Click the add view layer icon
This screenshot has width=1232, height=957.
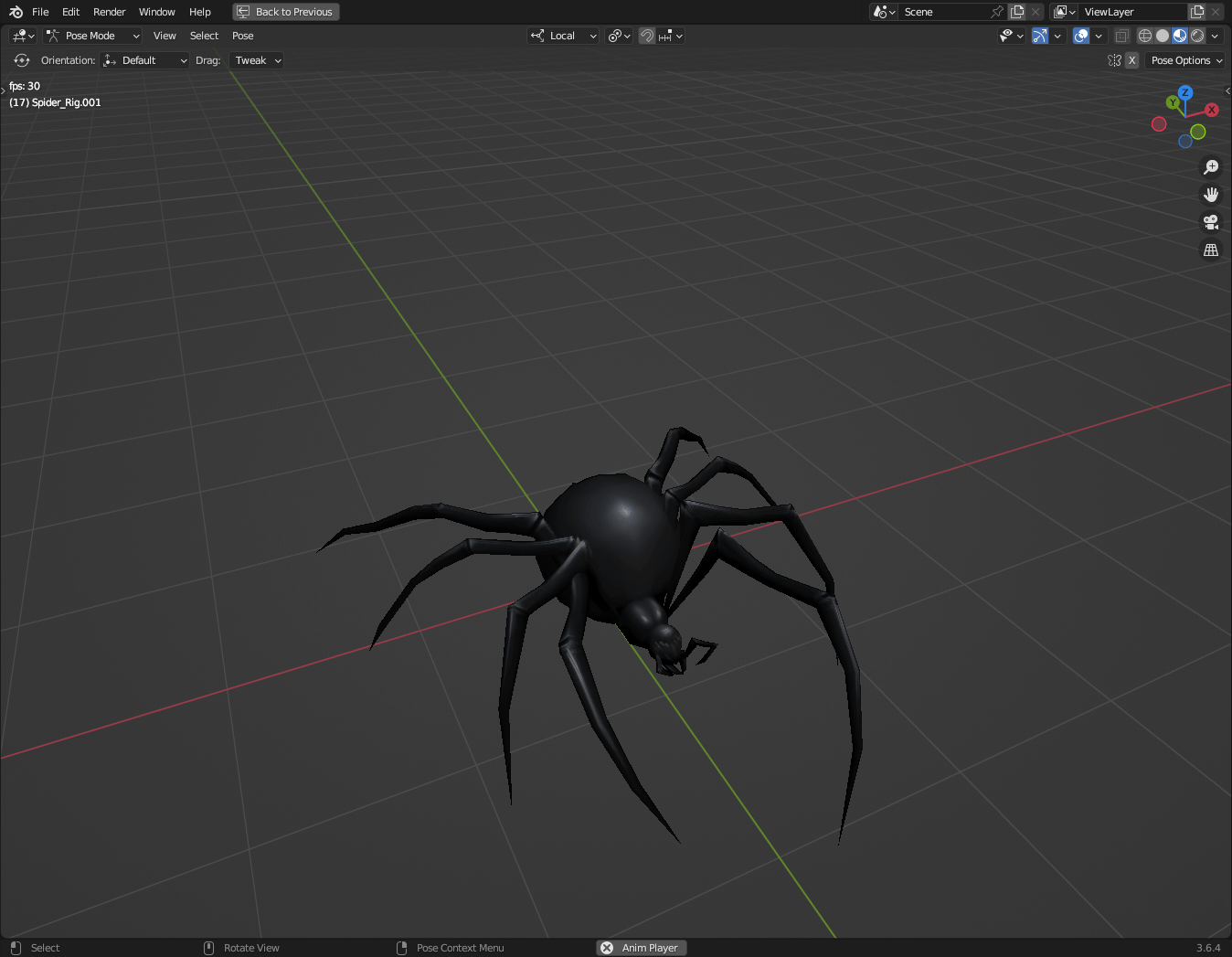pyautogui.click(x=1197, y=12)
